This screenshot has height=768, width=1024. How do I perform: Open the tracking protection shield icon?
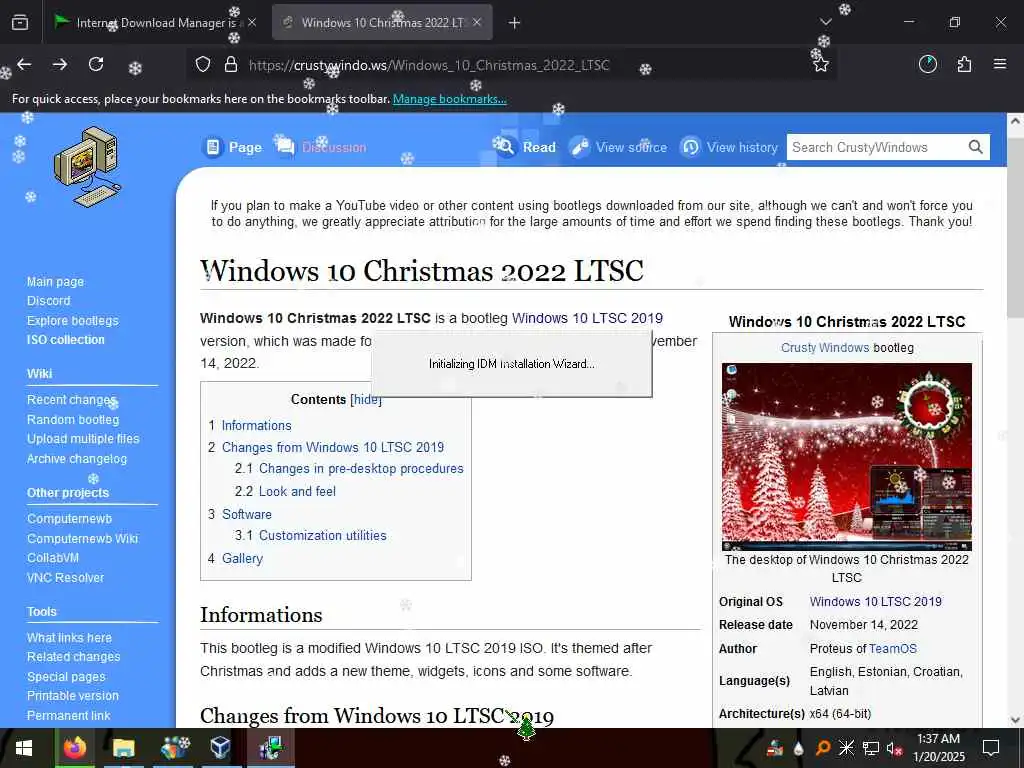click(x=203, y=65)
